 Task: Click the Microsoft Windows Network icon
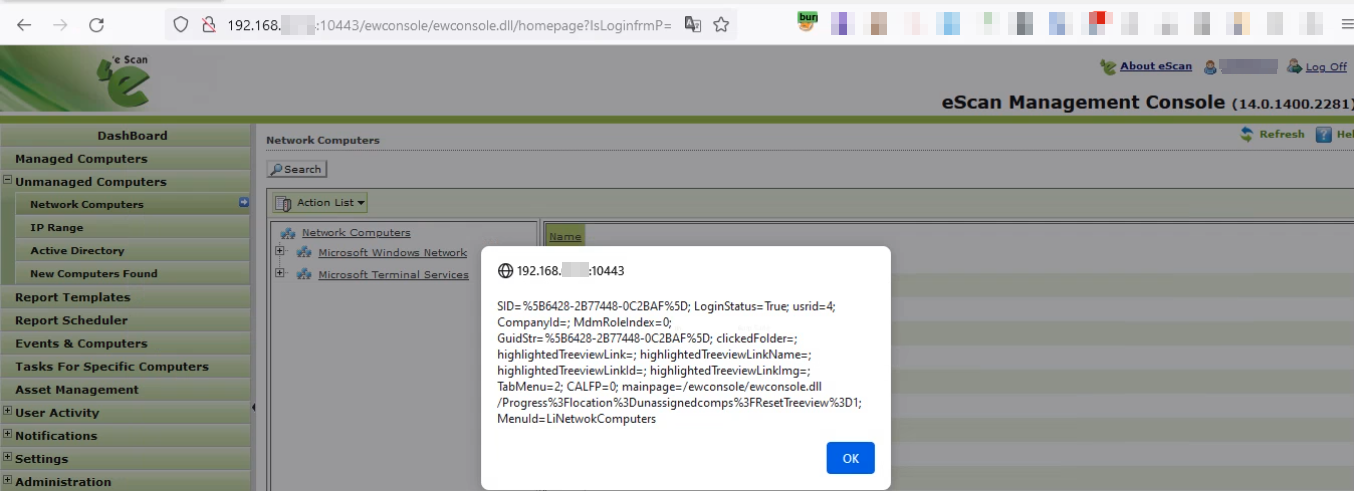tap(305, 252)
